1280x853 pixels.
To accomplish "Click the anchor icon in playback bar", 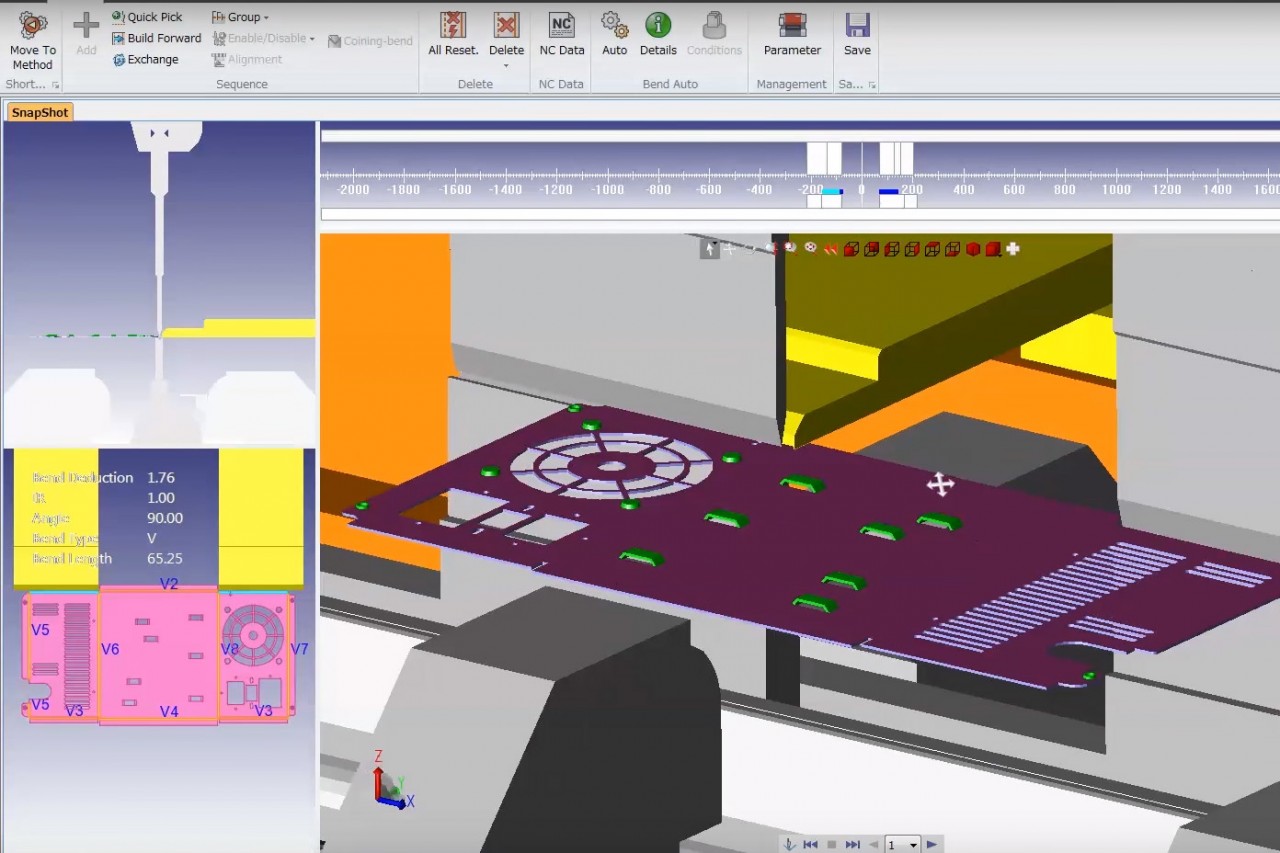I will pyautogui.click(x=789, y=845).
